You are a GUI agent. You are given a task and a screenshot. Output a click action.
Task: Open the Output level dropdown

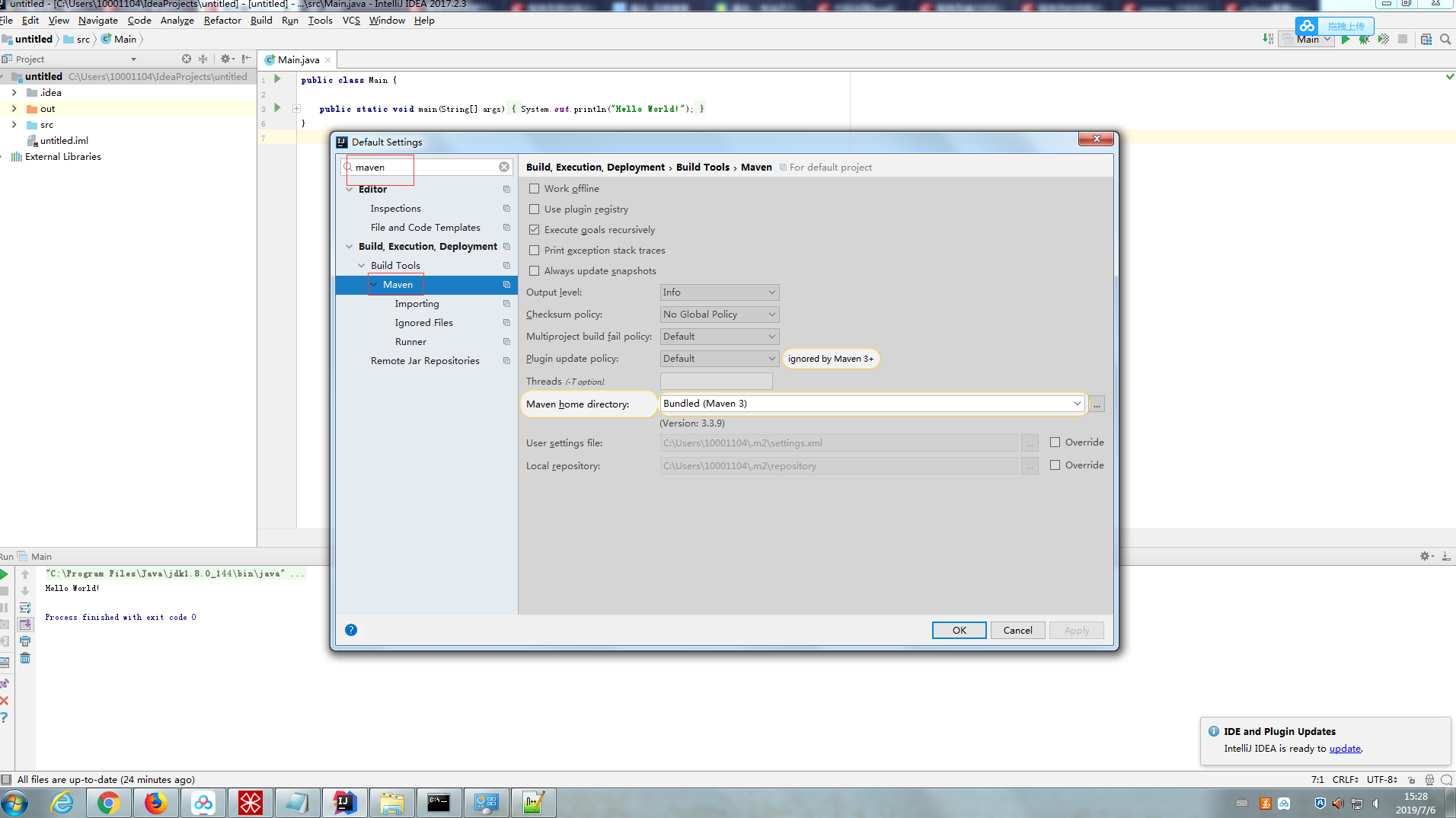tap(720, 292)
